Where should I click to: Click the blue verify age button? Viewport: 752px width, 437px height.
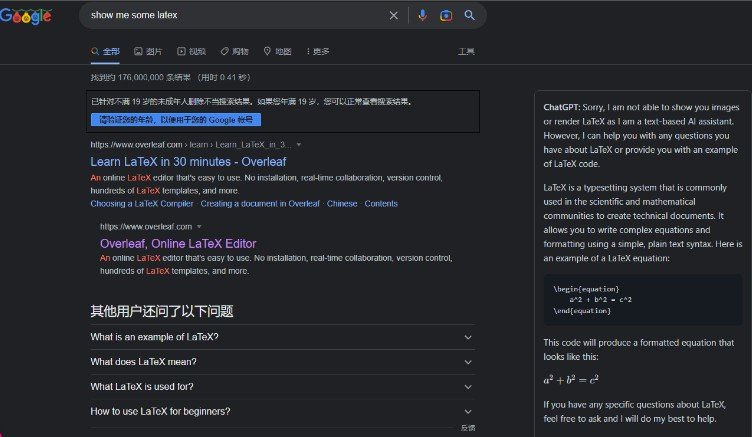[176, 119]
